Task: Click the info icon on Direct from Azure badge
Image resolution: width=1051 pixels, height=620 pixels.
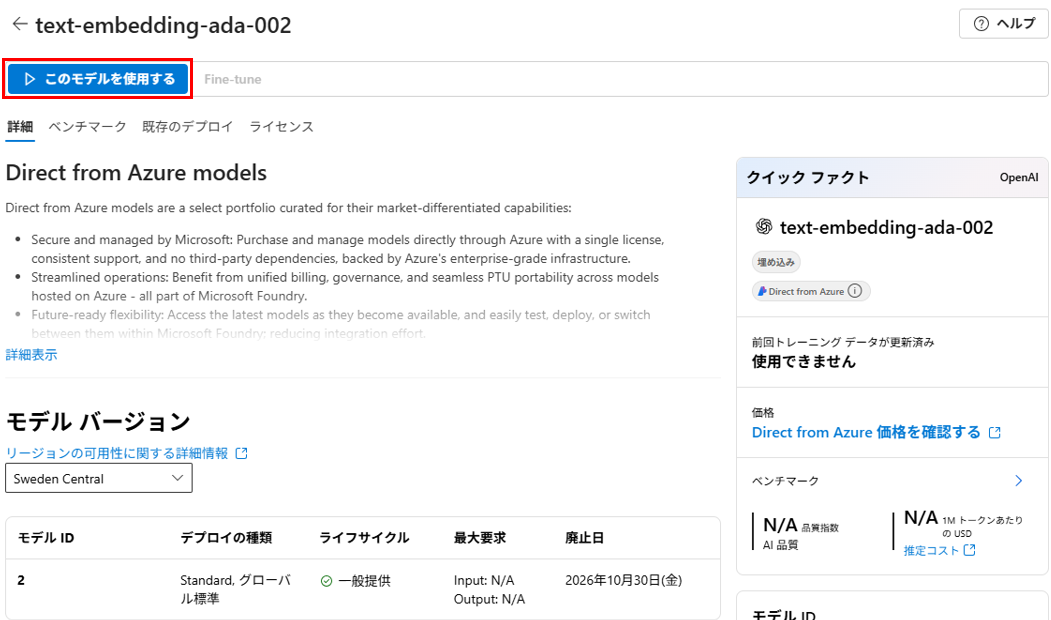Action: tap(855, 291)
